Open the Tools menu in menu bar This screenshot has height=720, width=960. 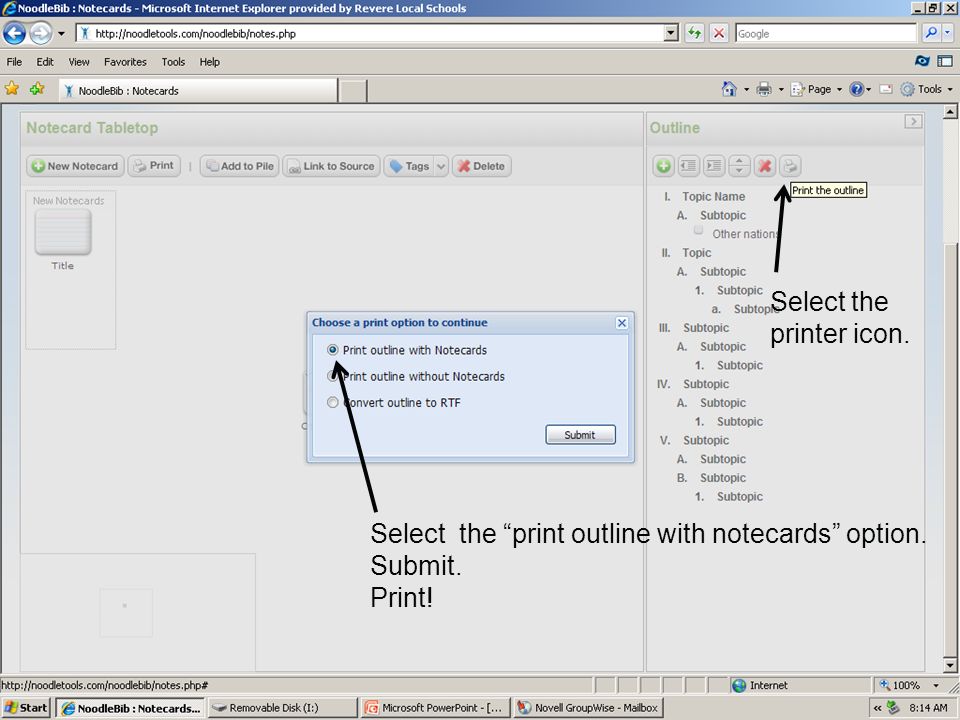click(x=173, y=62)
